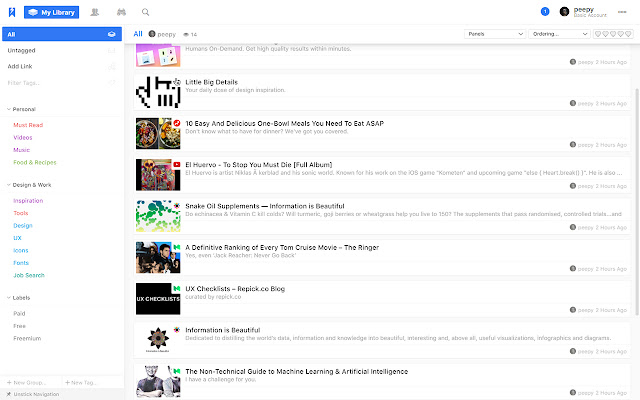The width and height of the screenshot is (640, 400).
Task: Click the New Group button
Action: point(30,383)
